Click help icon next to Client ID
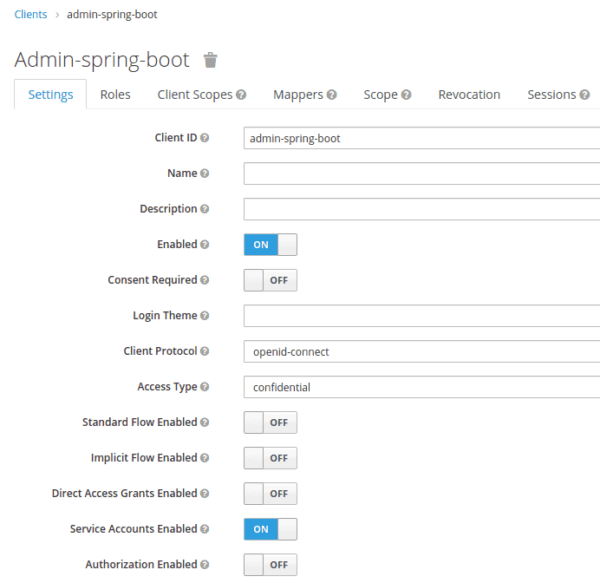600x583 pixels. coord(205,138)
